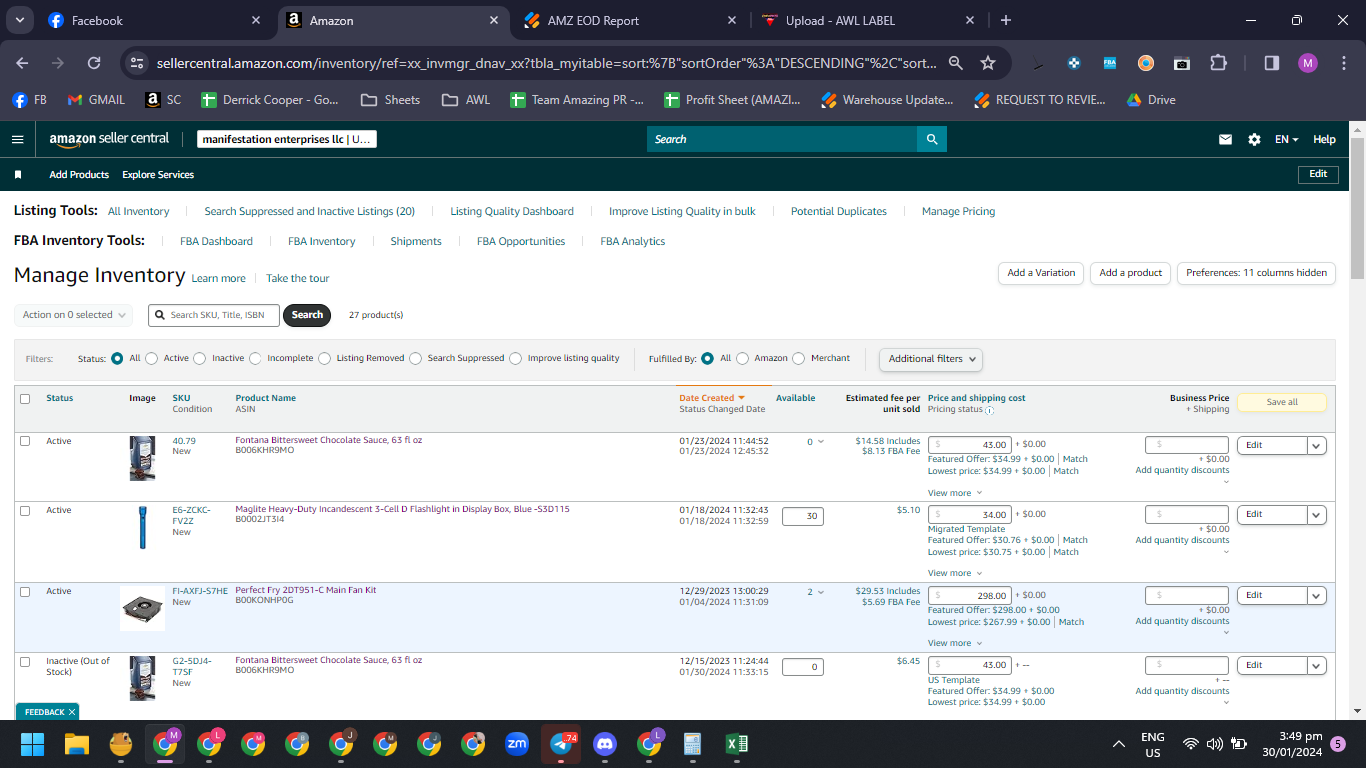This screenshot has height=768, width=1366.
Task: Open the FBA Dashboard tool link
Action: [x=216, y=241]
